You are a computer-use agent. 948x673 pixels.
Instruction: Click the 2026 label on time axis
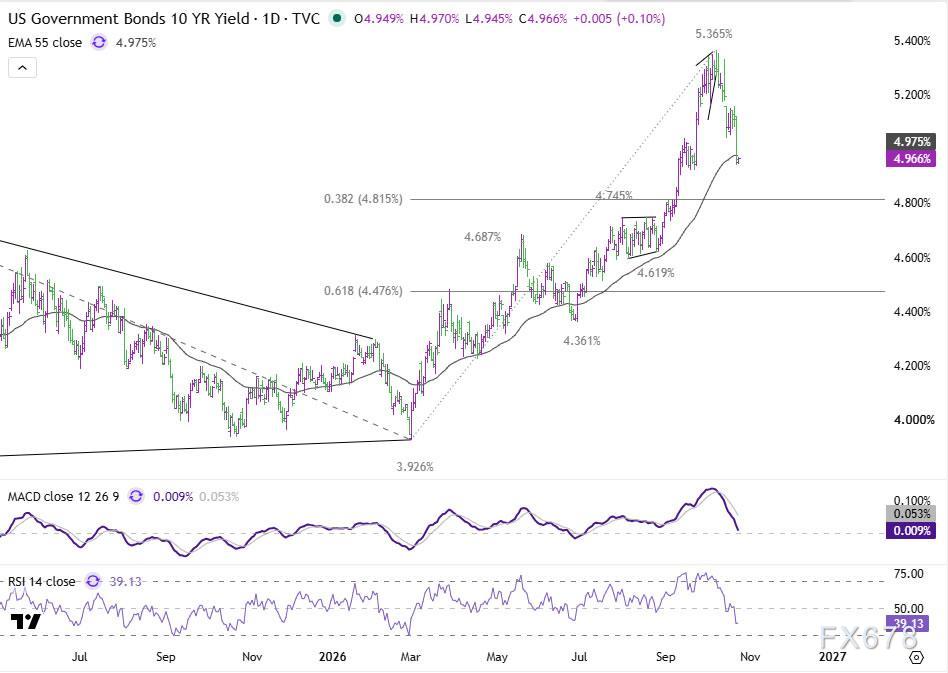(x=333, y=657)
